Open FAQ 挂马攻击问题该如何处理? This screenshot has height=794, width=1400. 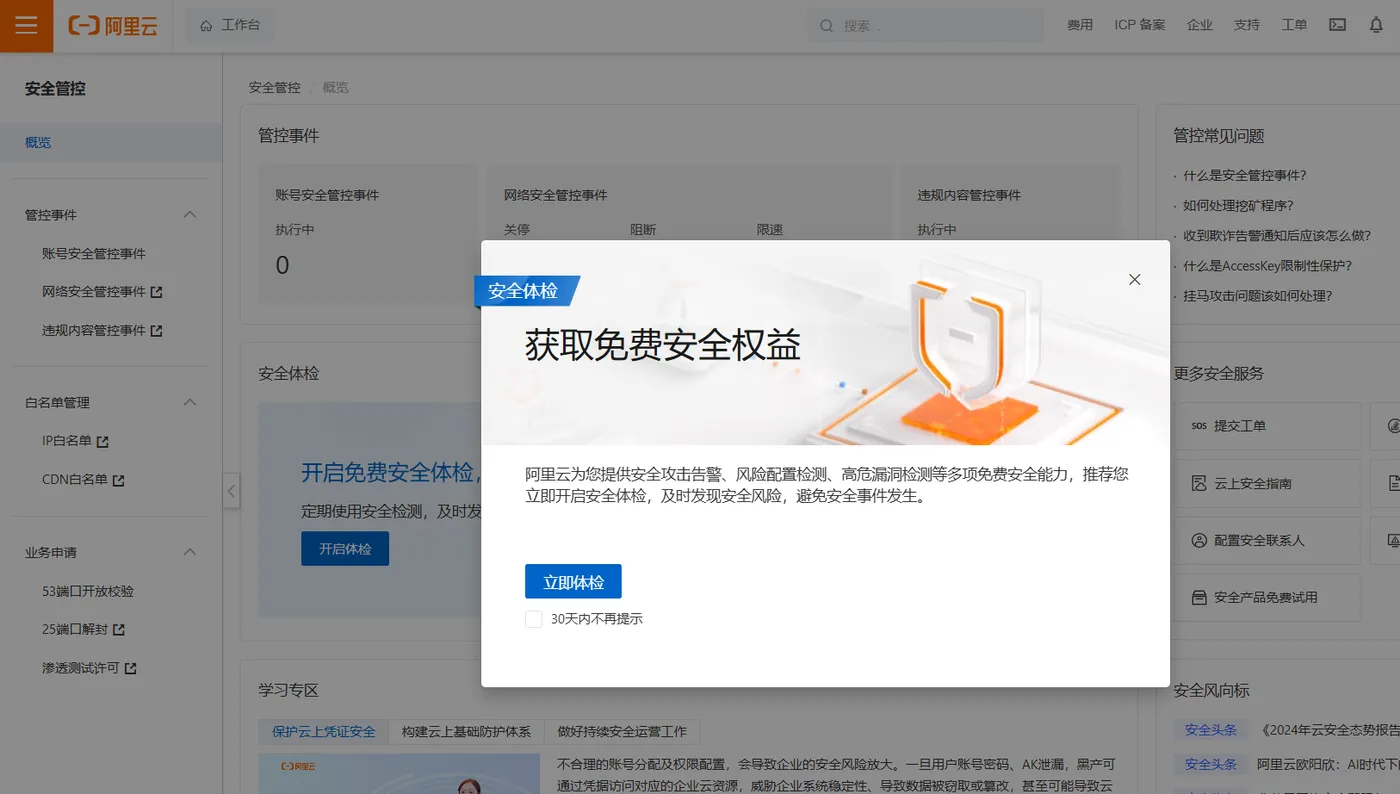pos(1258,296)
